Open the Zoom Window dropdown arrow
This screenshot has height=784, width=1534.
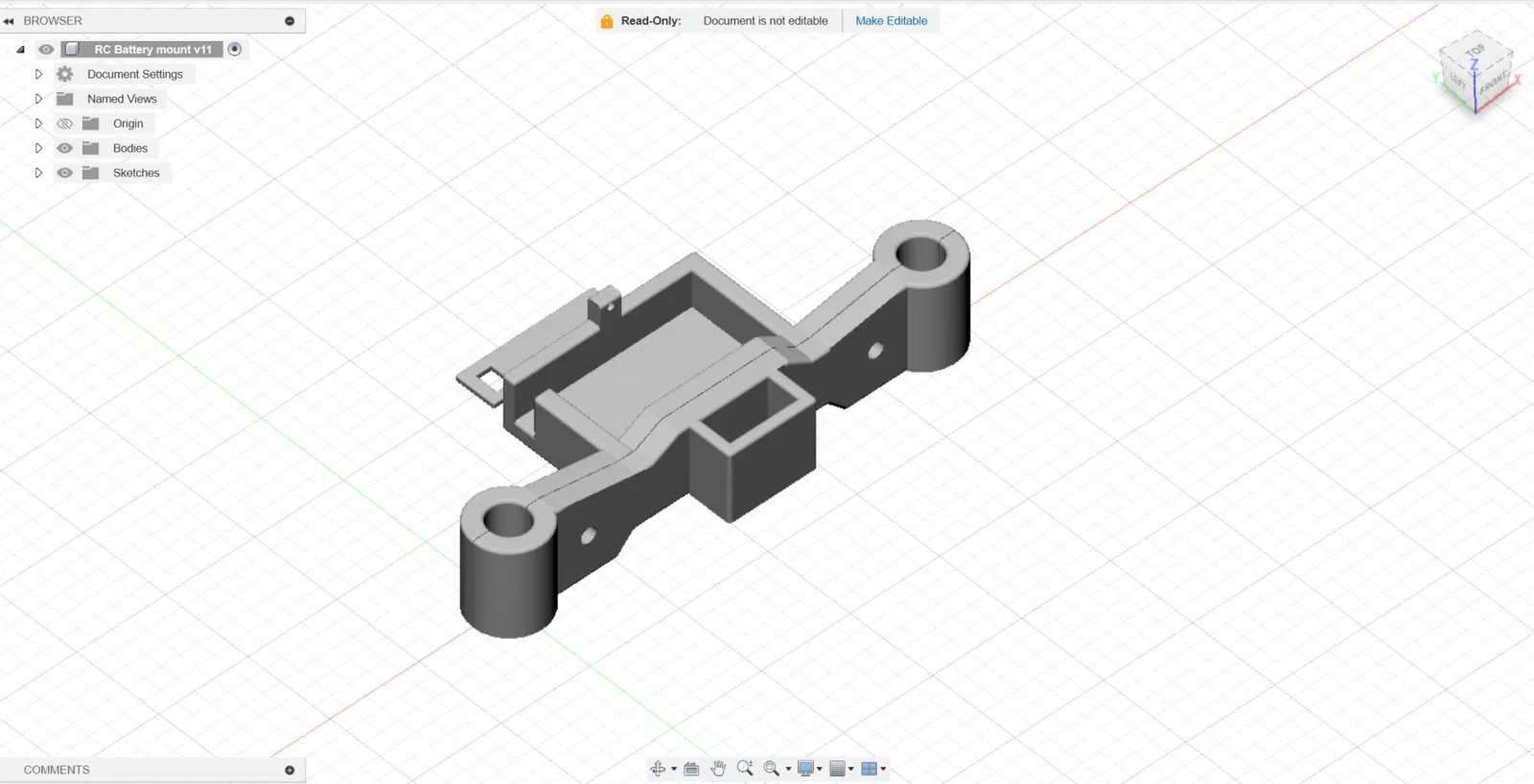coord(788,769)
